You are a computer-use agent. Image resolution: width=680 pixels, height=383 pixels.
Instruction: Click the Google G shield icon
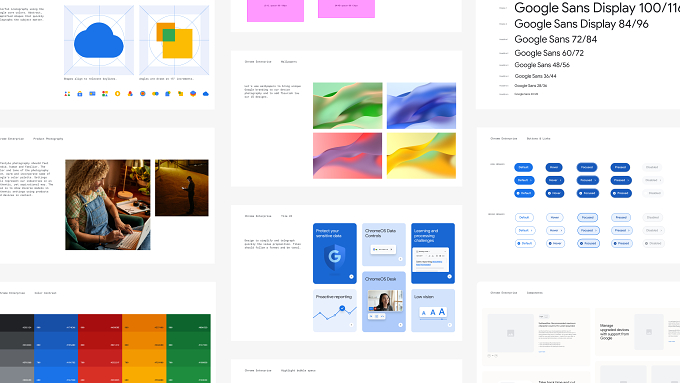coord(334,257)
